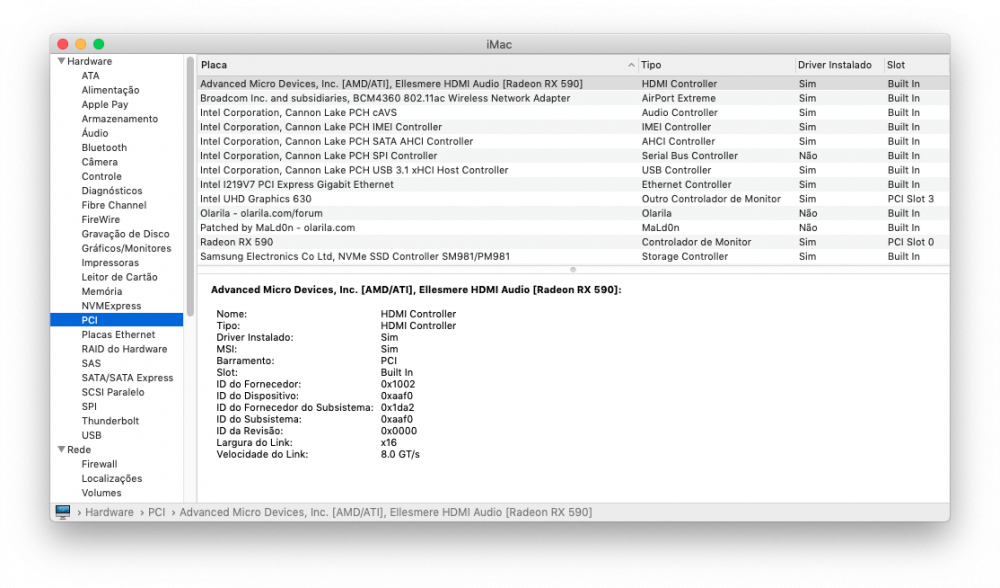Click the computer icon in the path bar

coord(62,512)
